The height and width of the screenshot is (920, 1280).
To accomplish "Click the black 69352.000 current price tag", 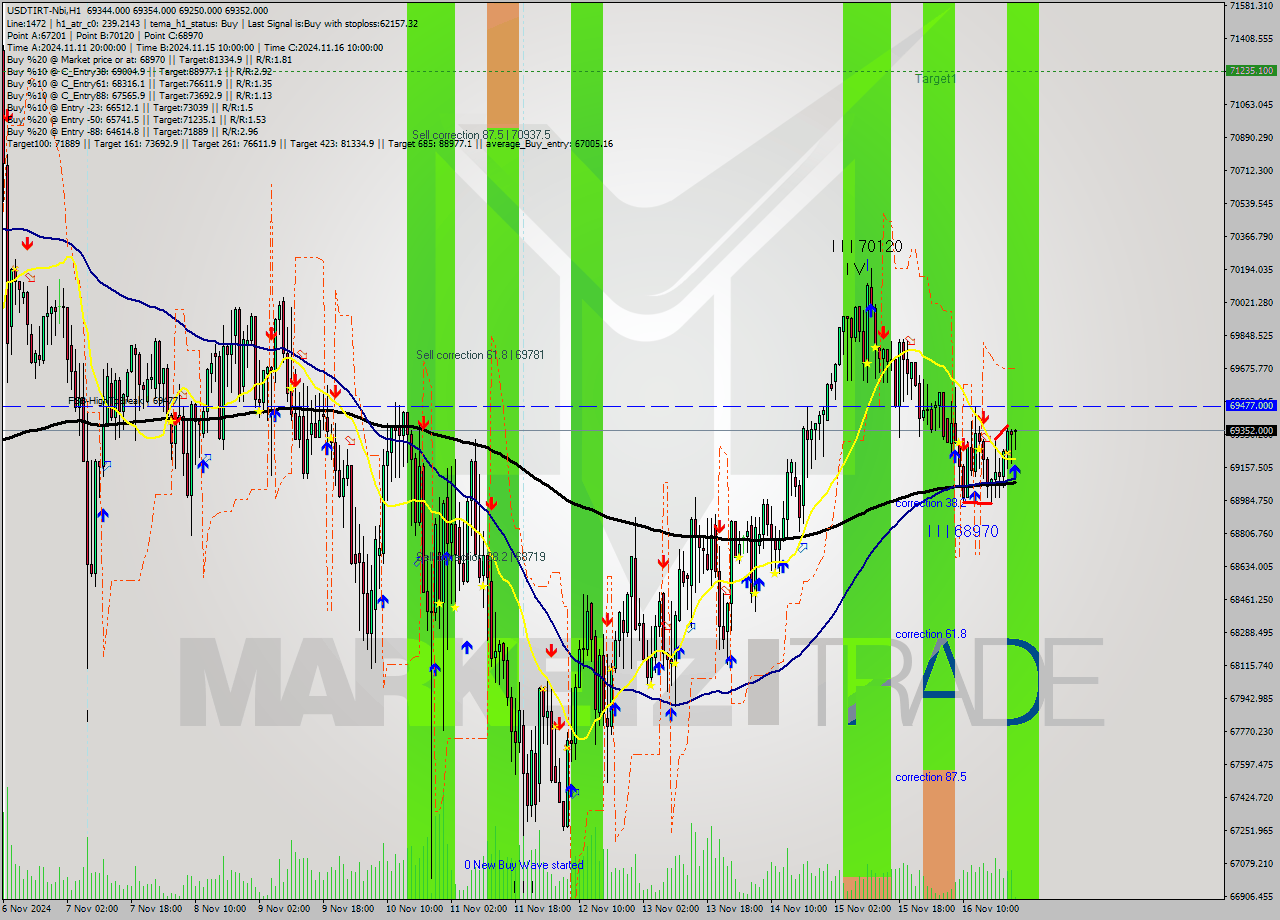I will tap(1250, 431).
